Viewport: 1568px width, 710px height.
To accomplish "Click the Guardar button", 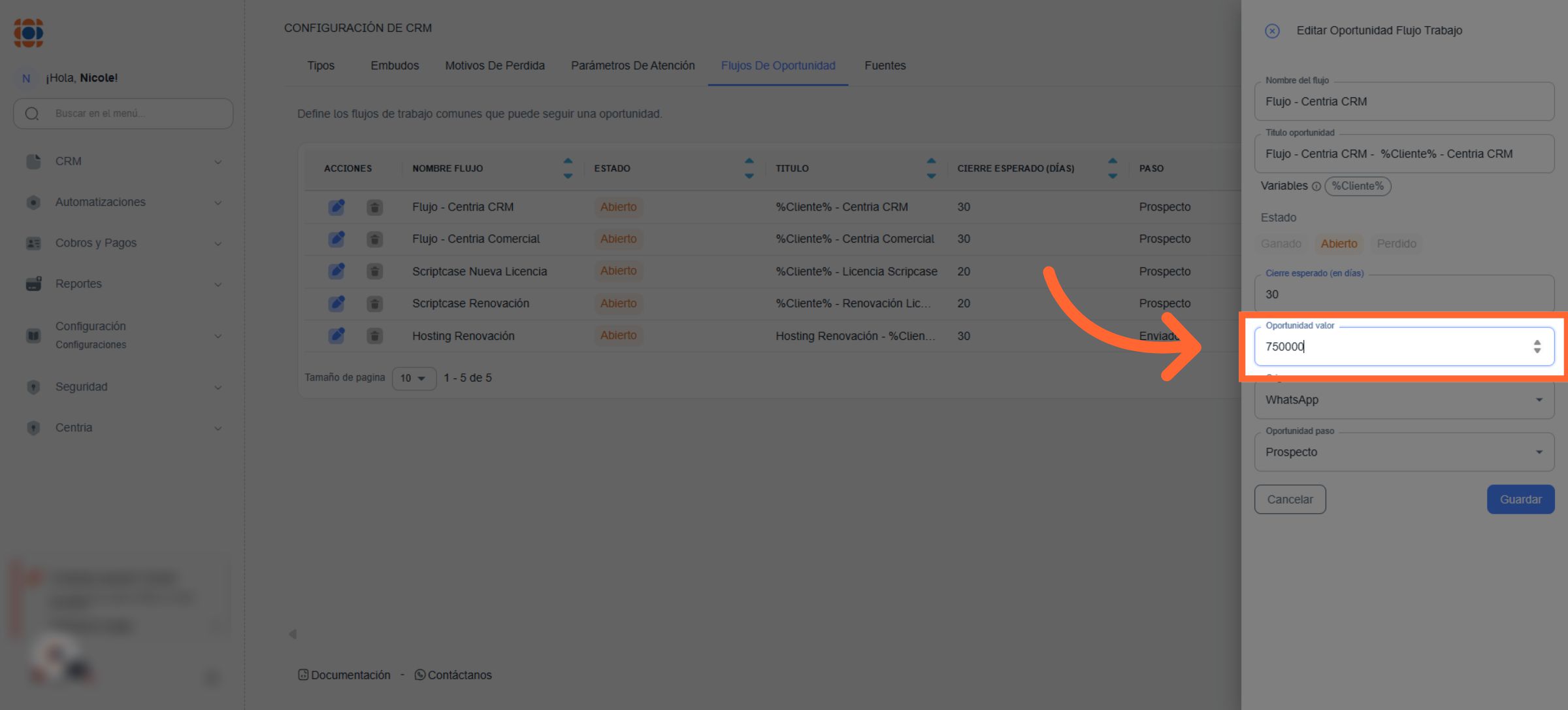I will click(1520, 499).
